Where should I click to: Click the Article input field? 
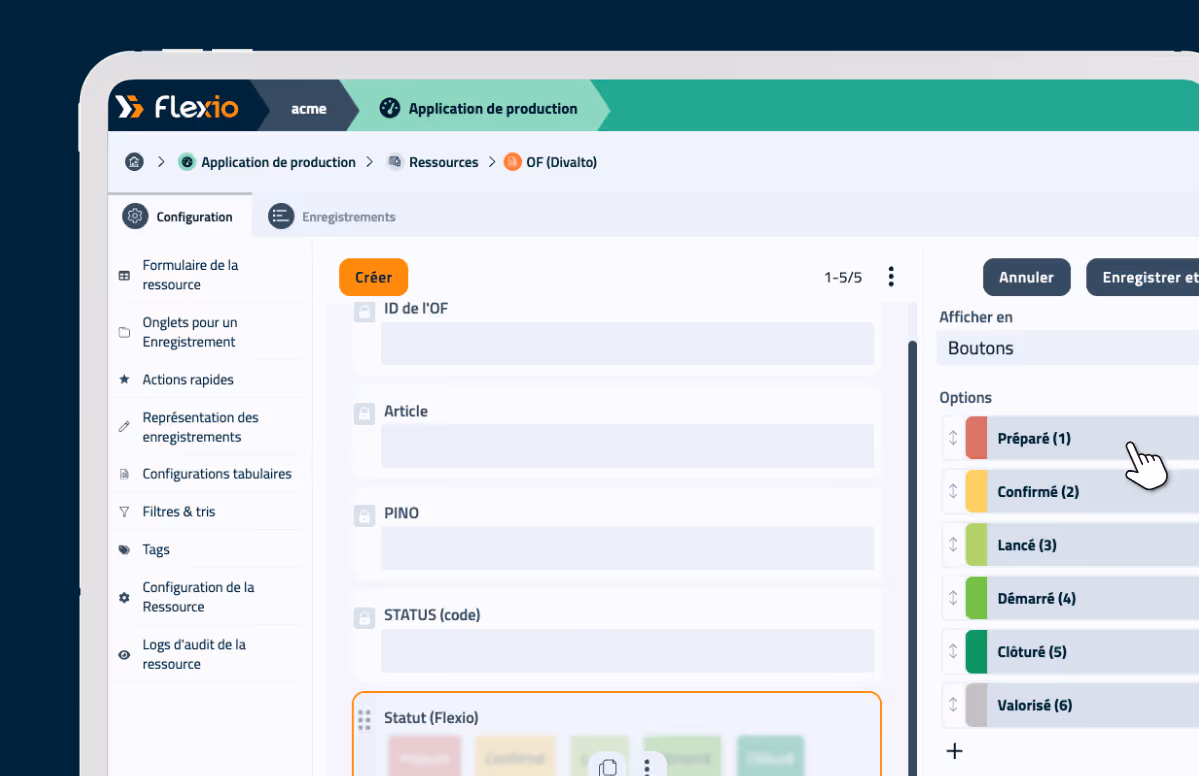tap(627, 446)
